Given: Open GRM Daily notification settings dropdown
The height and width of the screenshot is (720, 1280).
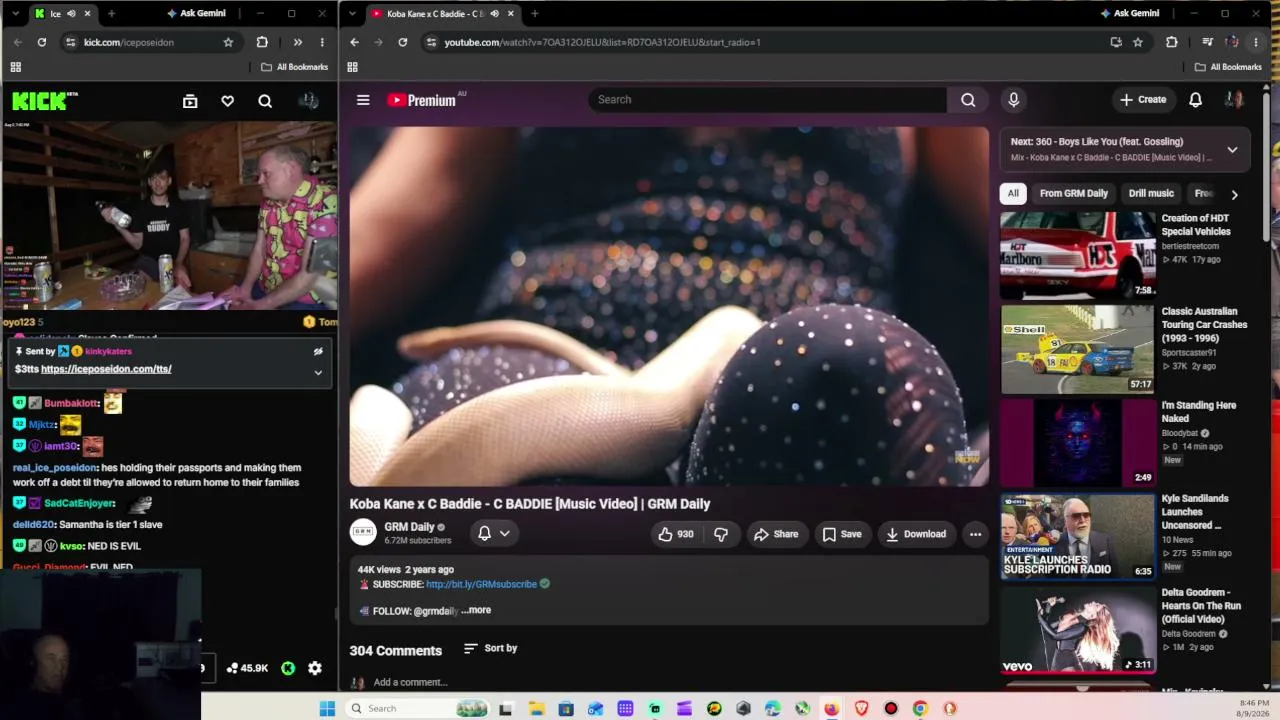Looking at the screenshot, I should click(x=494, y=533).
